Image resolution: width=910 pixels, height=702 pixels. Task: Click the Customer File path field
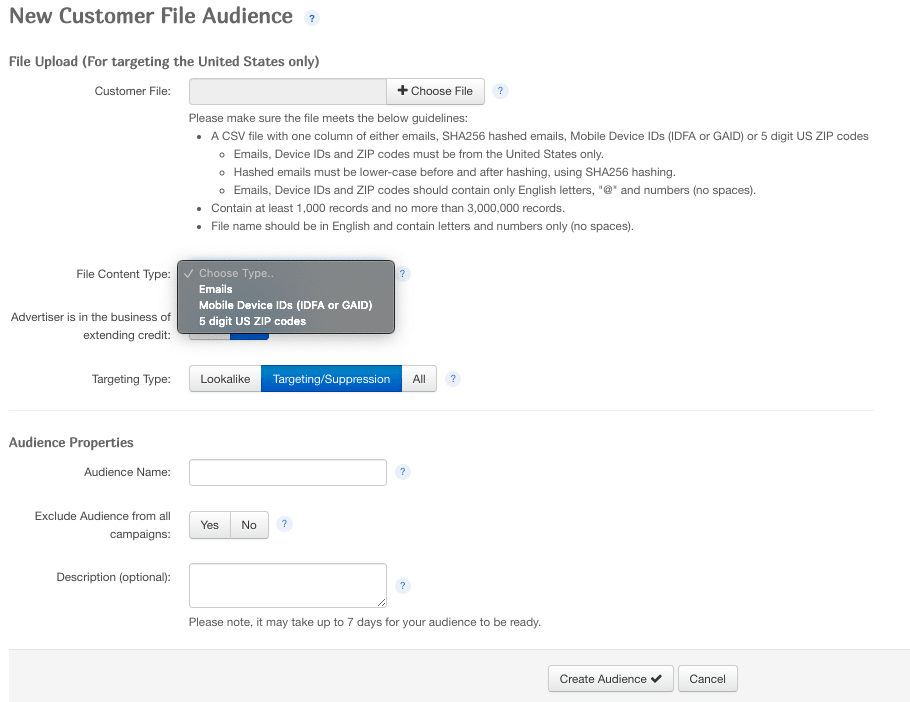point(288,91)
